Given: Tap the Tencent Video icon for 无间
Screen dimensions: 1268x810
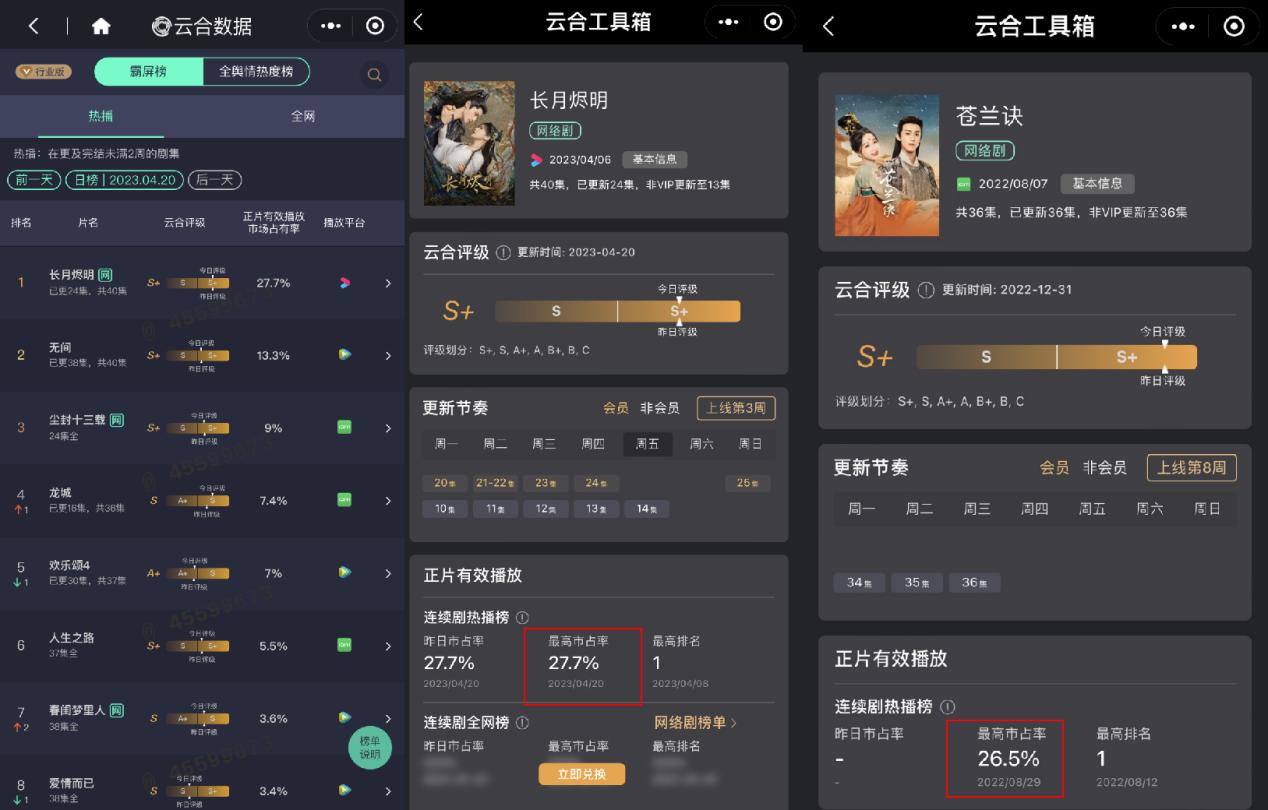Looking at the screenshot, I should [344, 355].
